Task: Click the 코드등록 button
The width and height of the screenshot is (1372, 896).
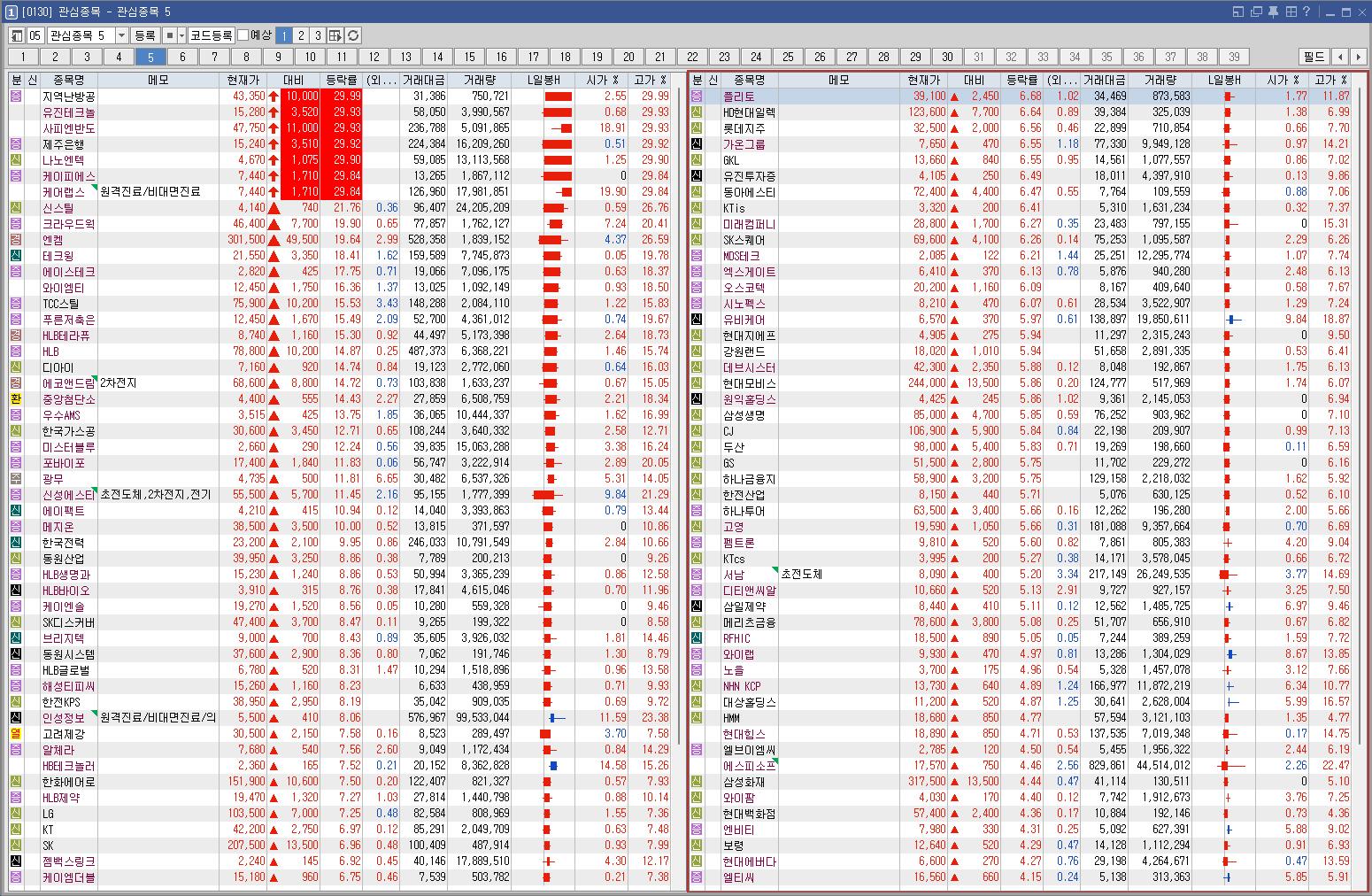Action: pos(212,35)
